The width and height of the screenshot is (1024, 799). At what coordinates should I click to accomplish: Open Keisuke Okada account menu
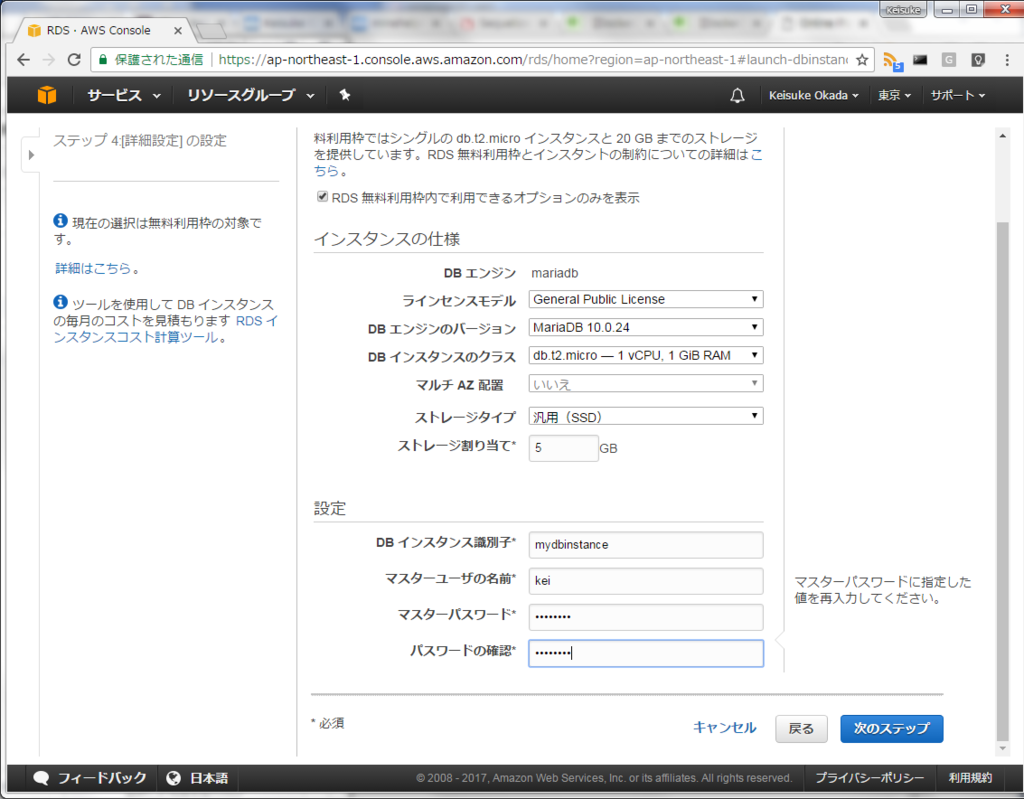click(814, 95)
